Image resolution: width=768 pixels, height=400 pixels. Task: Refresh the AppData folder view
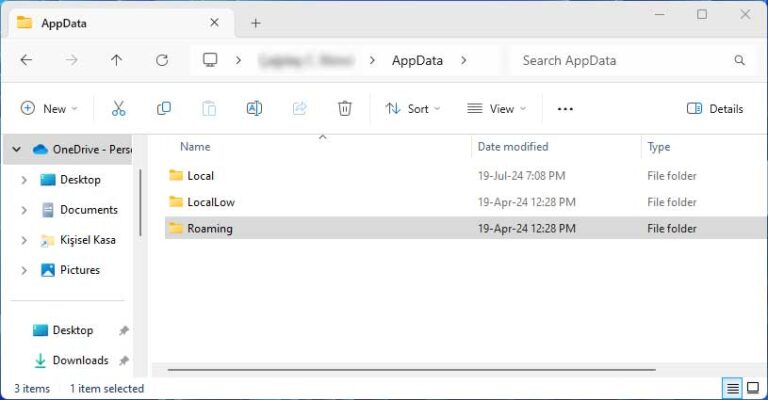click(x=162, y=60)
